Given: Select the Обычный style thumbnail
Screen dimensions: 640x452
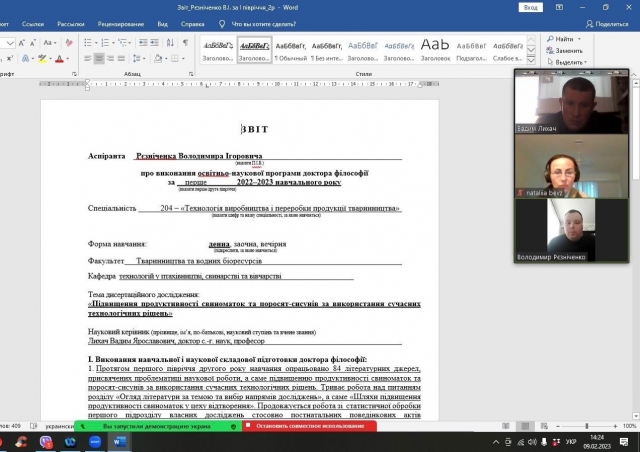Looking at the screenshot, I should coord(291,50).
